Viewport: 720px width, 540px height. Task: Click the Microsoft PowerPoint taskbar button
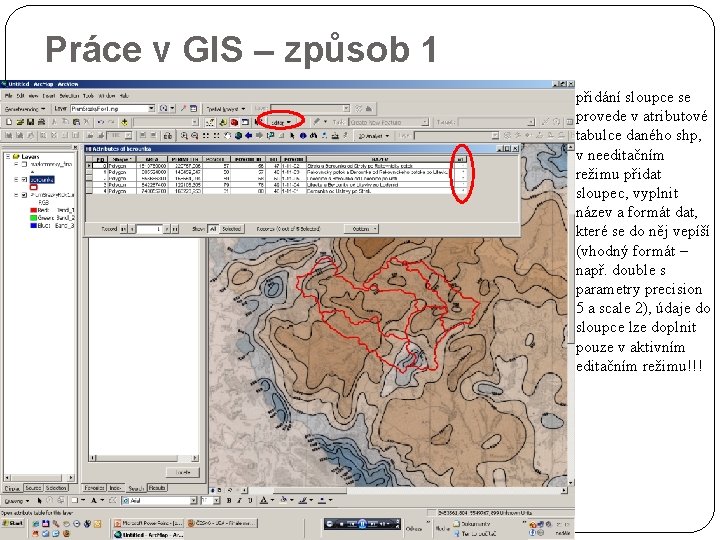pos(148,523)
